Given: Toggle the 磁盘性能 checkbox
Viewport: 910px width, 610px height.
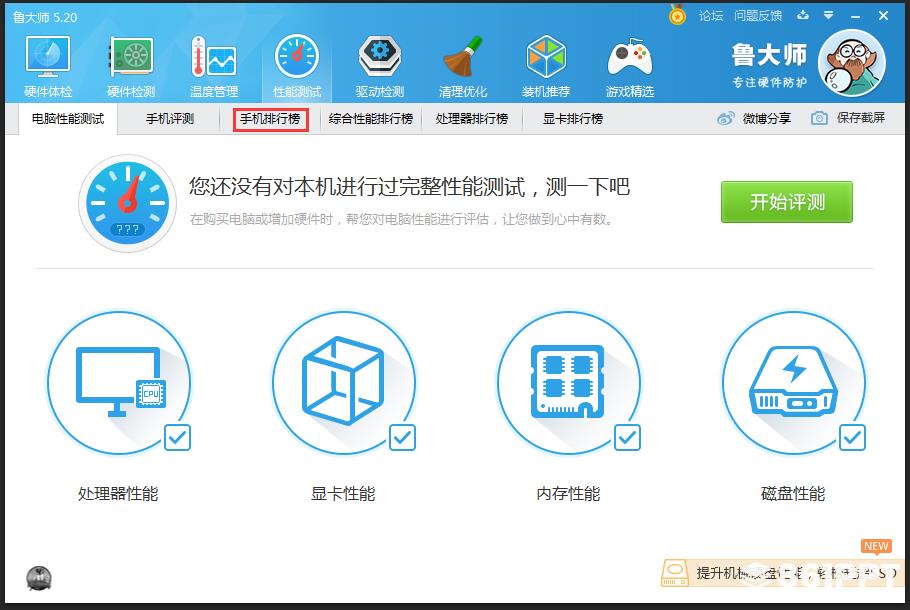Looking at the screenshot, I should tap(852, 437).
